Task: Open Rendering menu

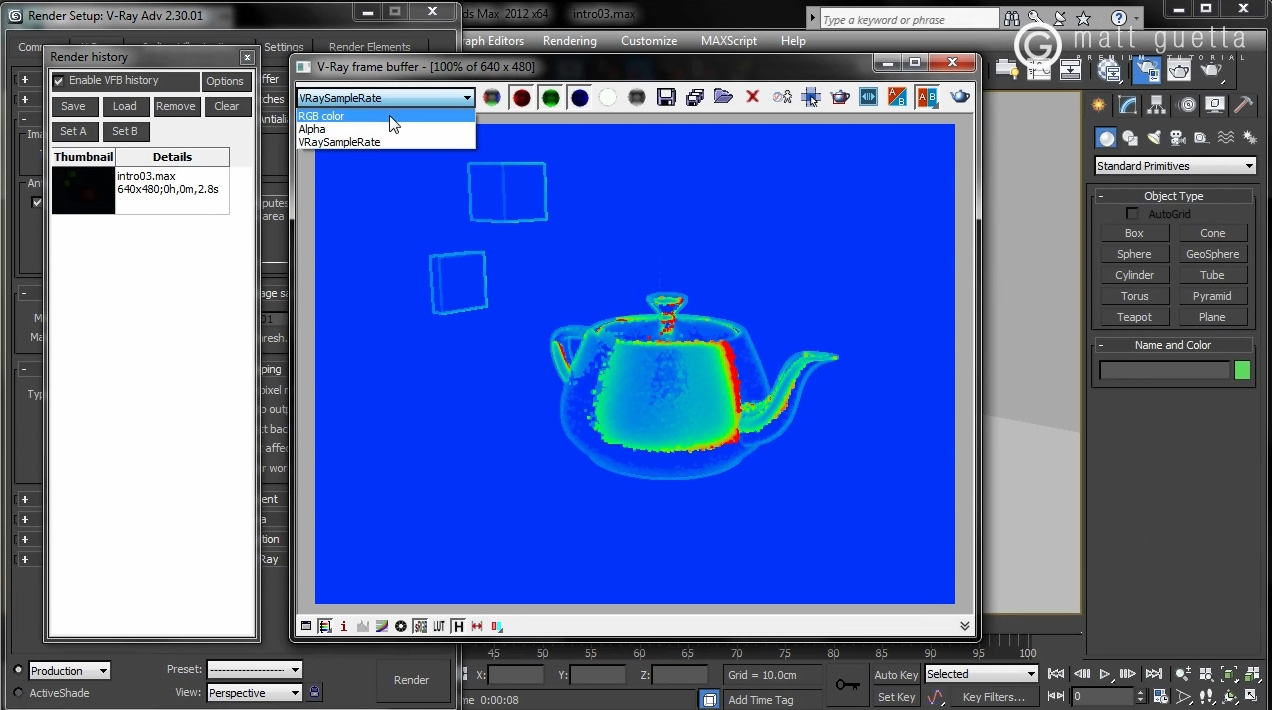Action: click(x=570, y=41)
